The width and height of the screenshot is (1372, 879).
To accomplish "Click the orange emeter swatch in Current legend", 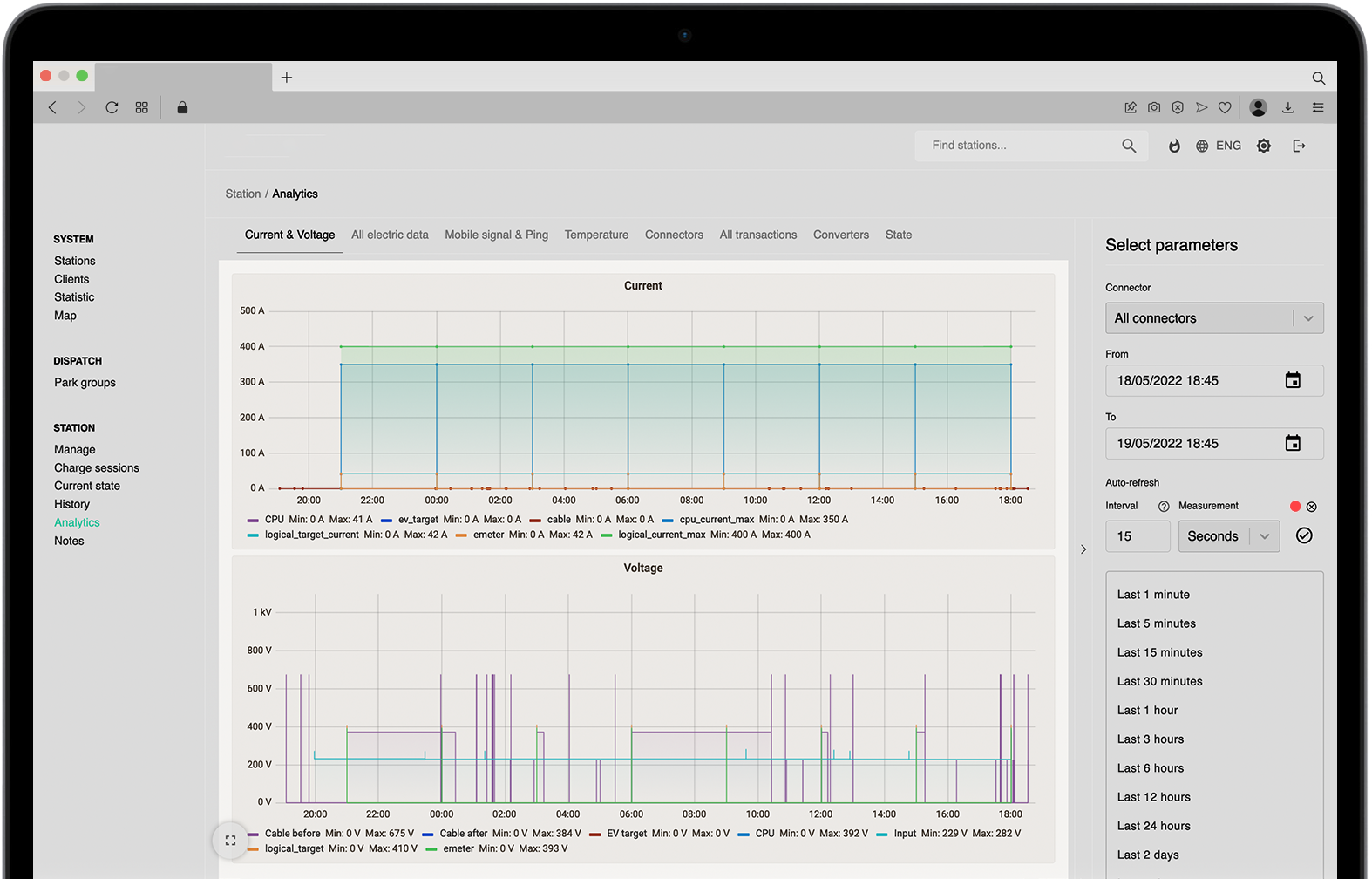I will [461, 536].
